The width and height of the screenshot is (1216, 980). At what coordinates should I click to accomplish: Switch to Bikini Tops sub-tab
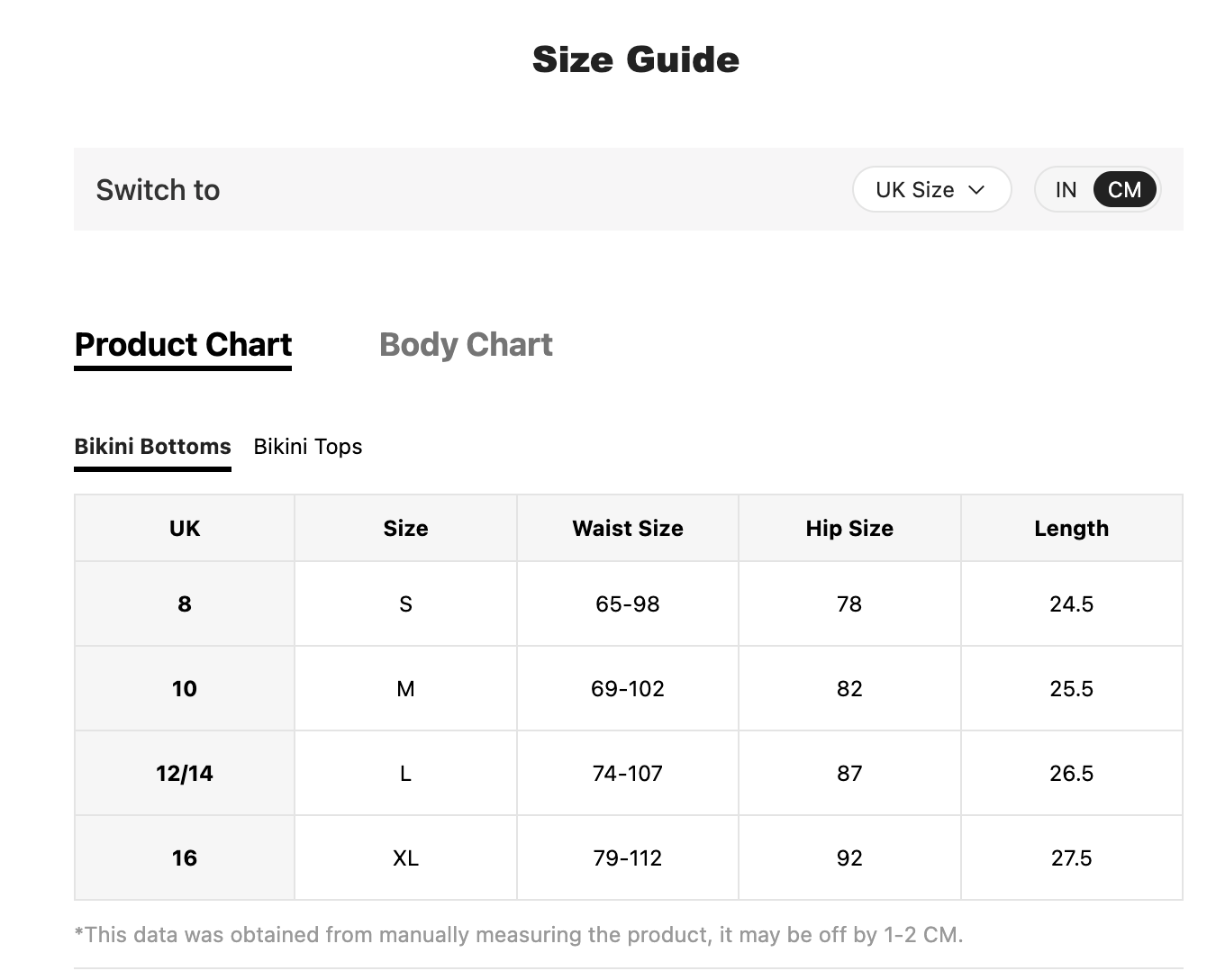coord(308,447)
